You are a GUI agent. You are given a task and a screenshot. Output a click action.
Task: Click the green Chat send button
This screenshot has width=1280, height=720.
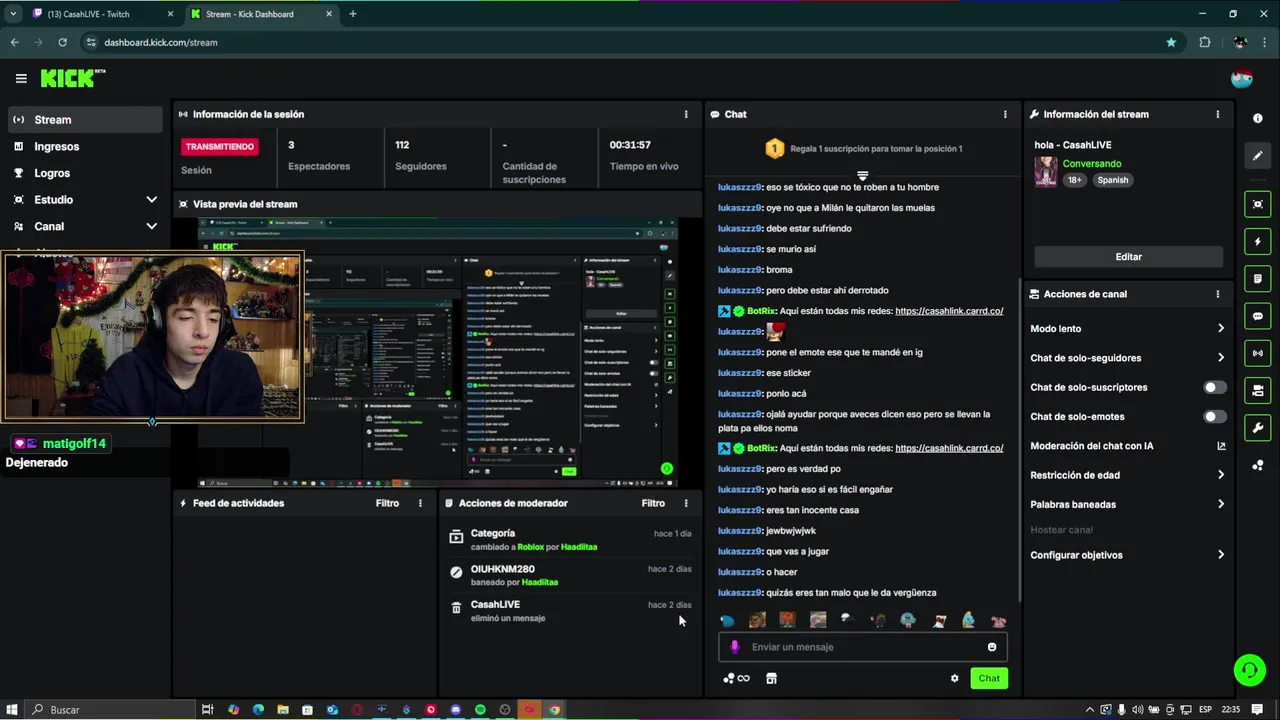[989, 678]
